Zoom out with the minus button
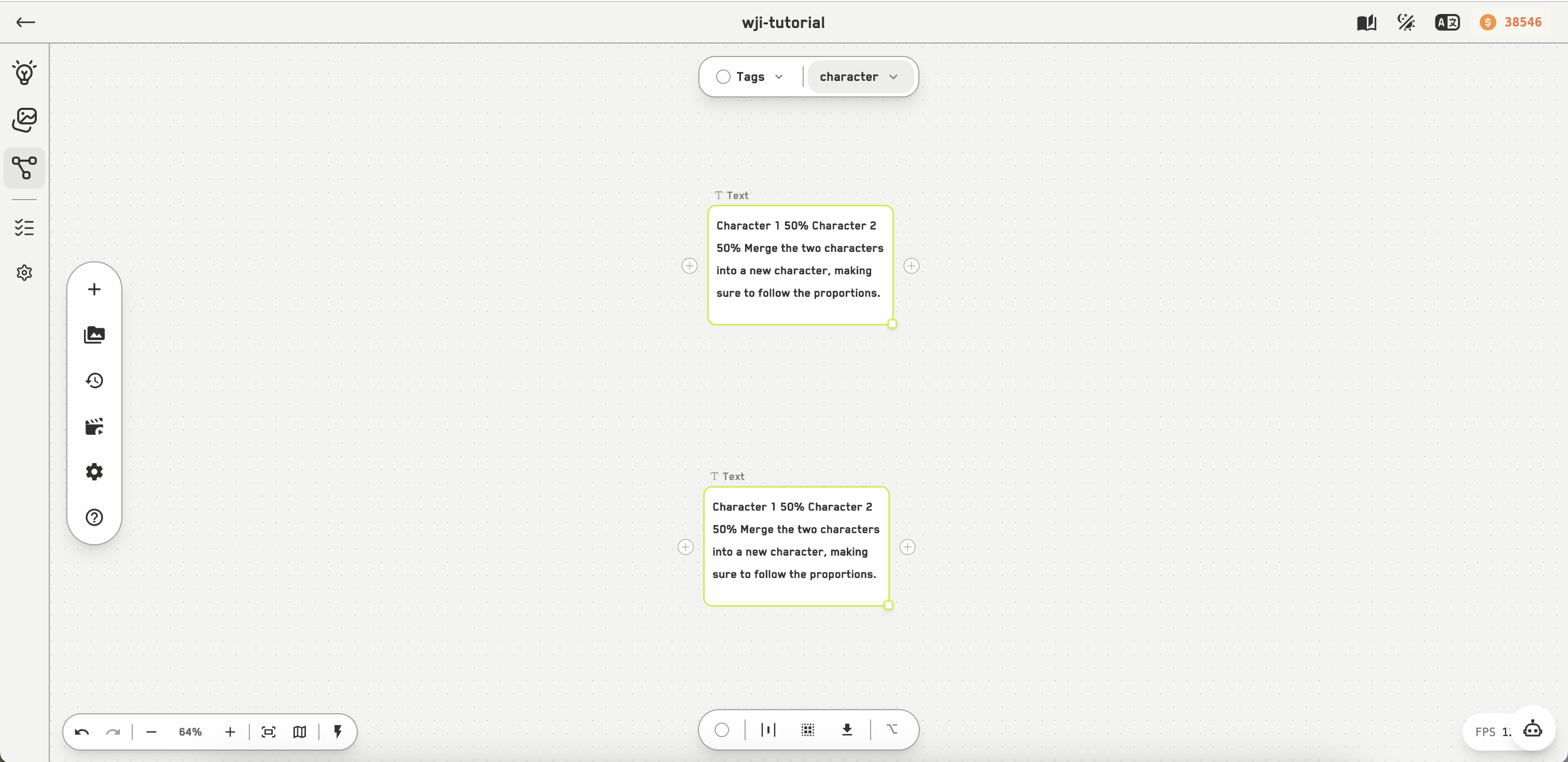 coord(151,731)
